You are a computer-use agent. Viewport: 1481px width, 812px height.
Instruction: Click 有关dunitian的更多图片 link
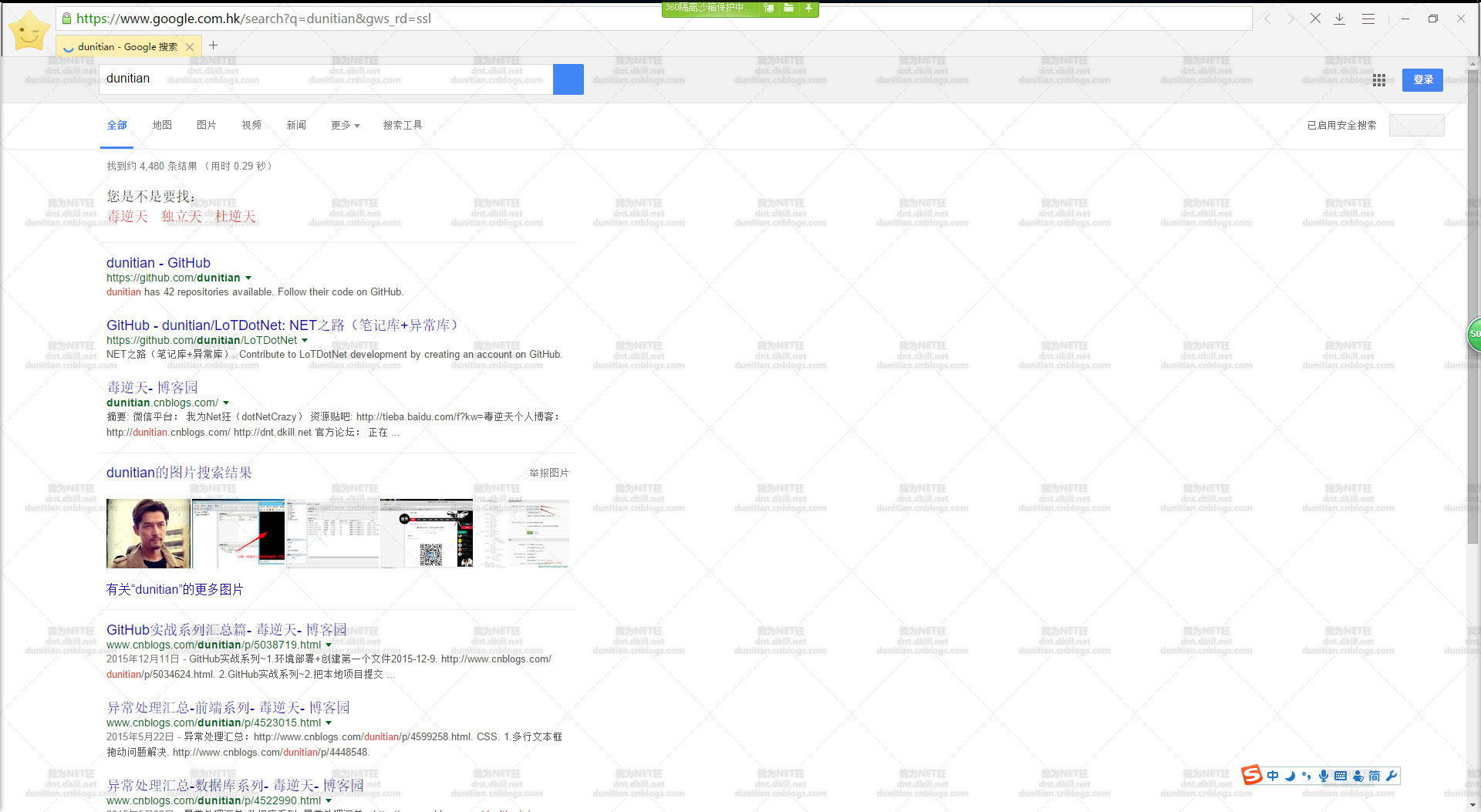[174, 589]
